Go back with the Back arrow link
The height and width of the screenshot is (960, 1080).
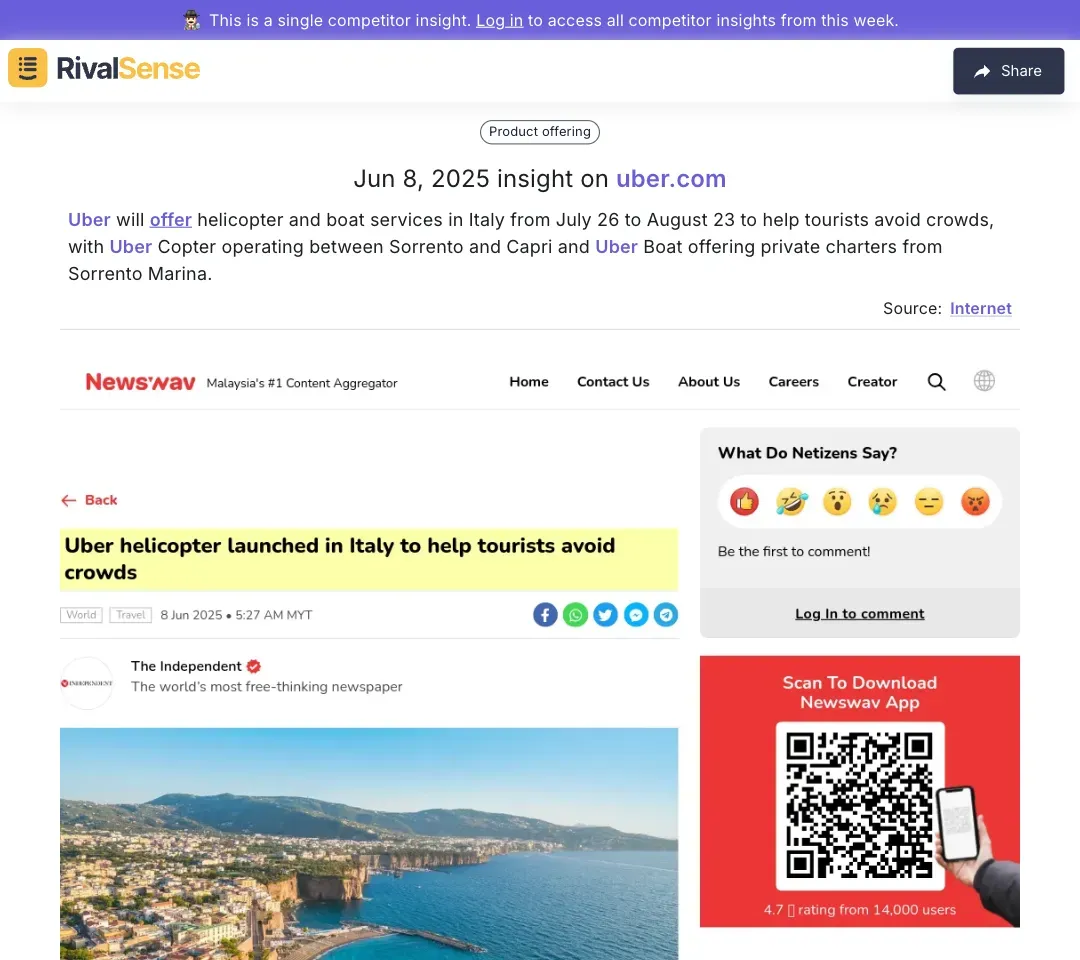(x=90, y=500)
